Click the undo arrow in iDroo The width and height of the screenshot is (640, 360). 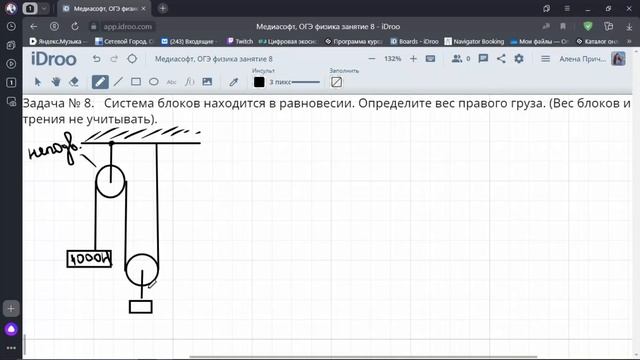[96, 59]
